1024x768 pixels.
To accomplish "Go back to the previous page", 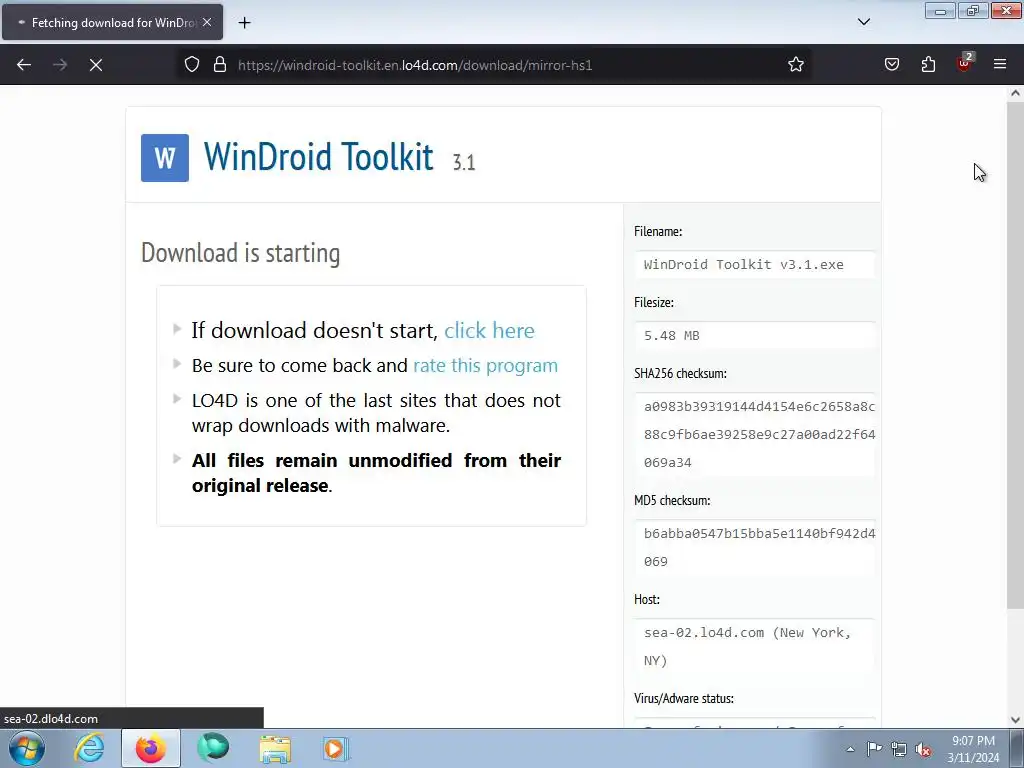I will pyautogui.click(x=24, y=65).
